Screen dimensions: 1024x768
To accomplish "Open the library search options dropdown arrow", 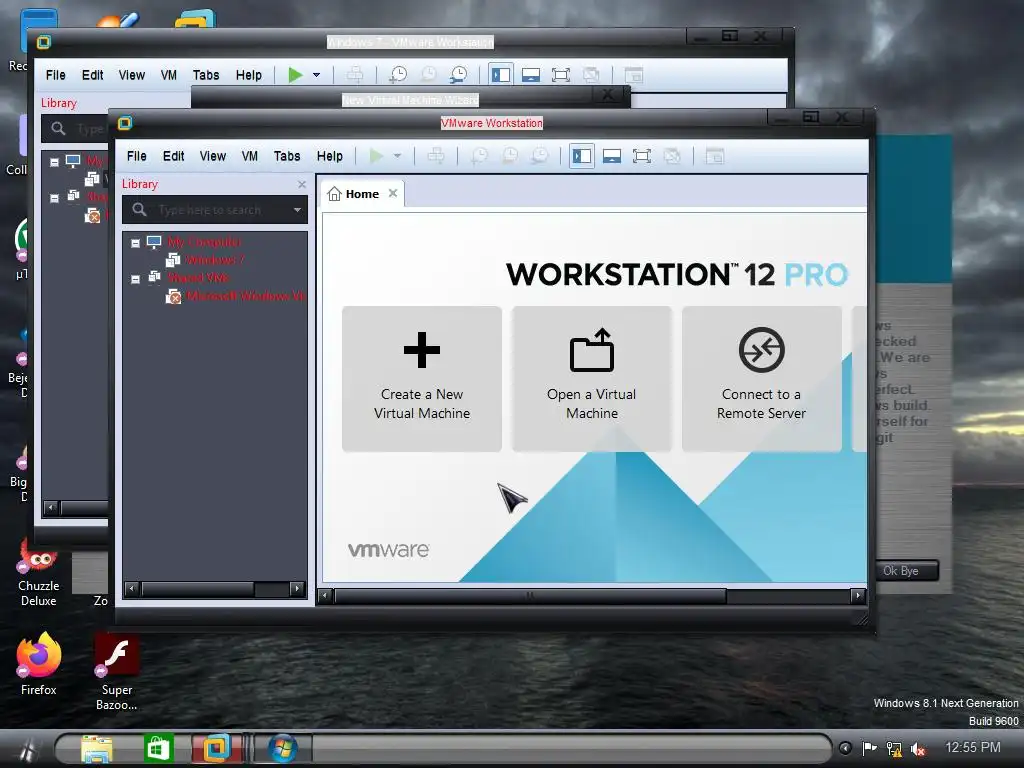I will 297,210.
